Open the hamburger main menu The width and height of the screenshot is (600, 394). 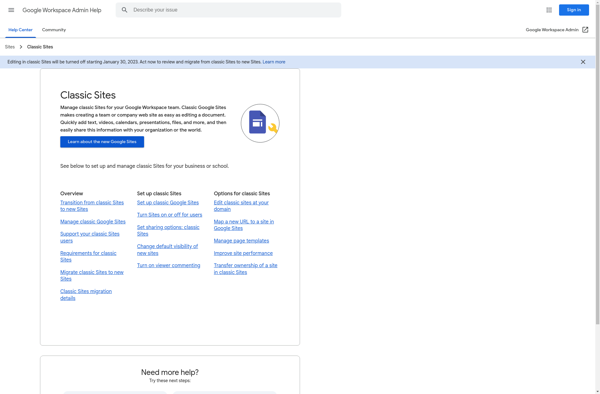tap(11, 10)
